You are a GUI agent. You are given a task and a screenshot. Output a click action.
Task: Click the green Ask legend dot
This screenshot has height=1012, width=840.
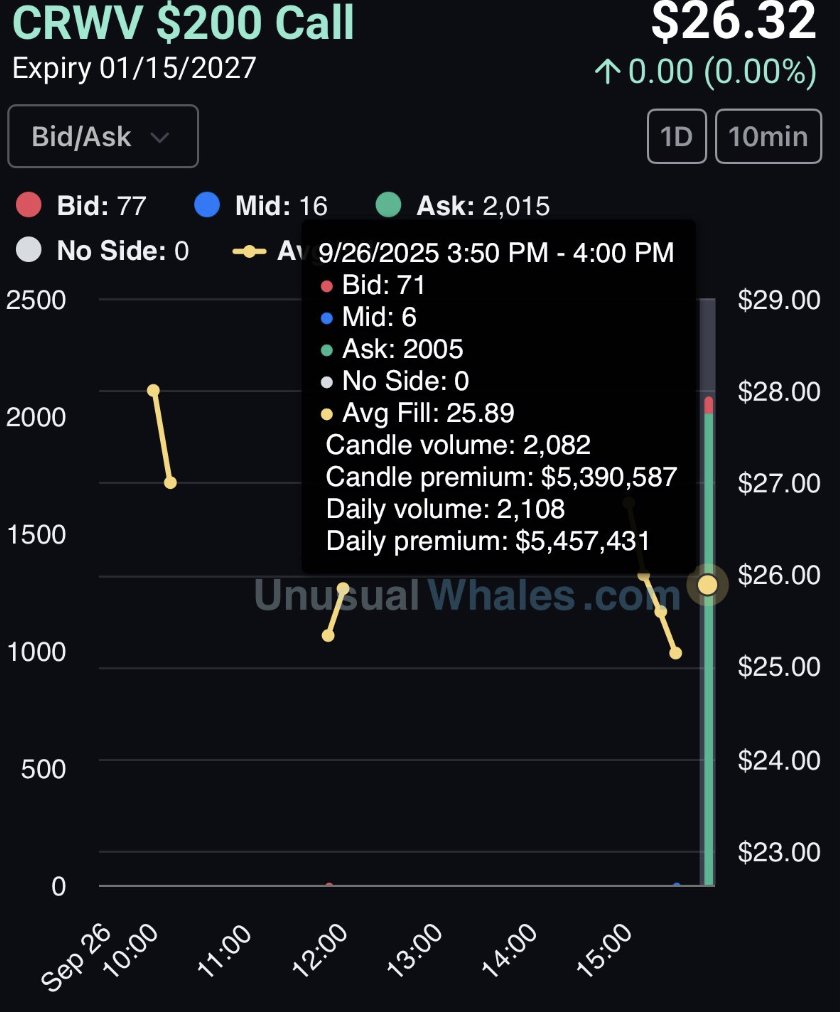click(x=387, y=206)
